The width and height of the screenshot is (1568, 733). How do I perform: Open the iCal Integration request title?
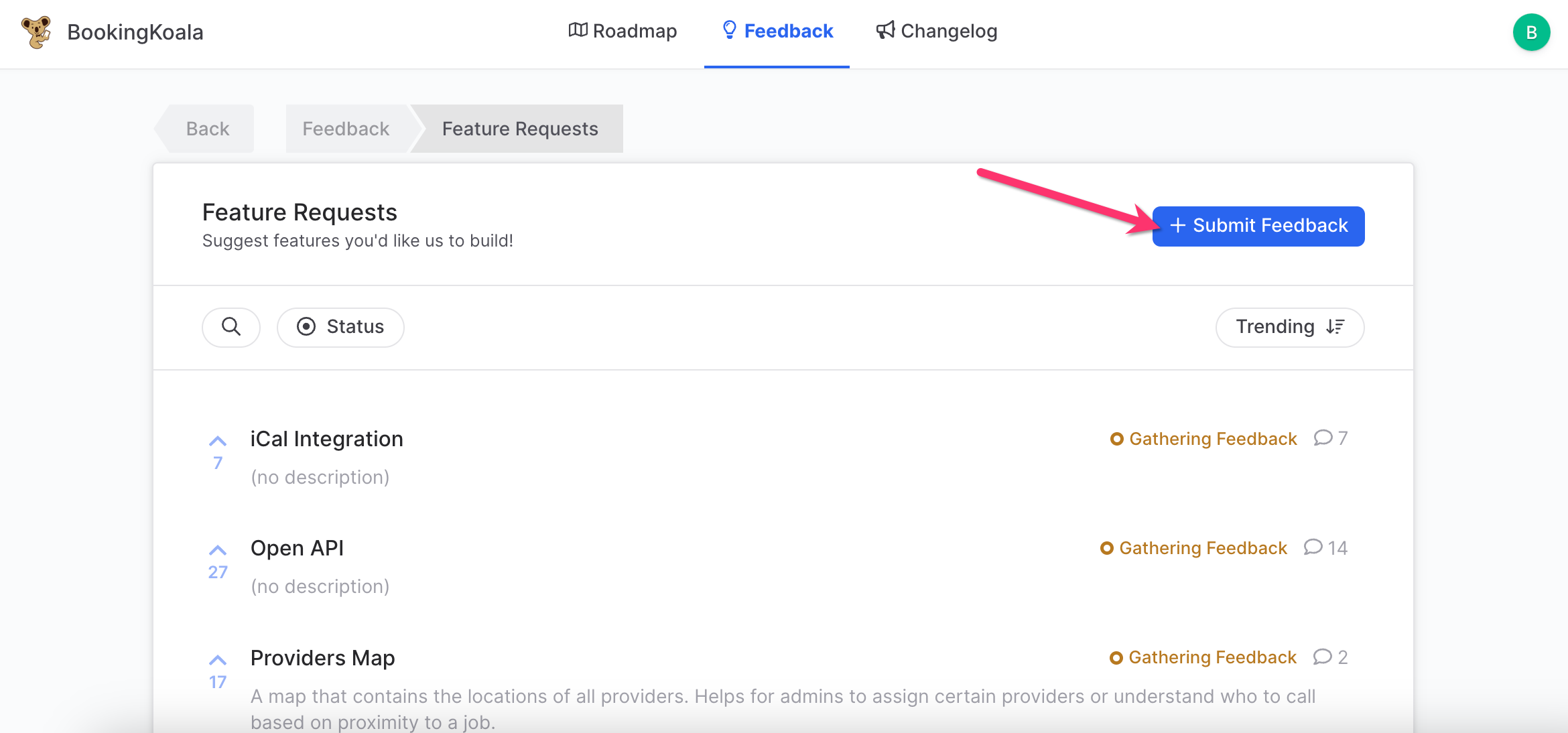[x=327, y=439]
